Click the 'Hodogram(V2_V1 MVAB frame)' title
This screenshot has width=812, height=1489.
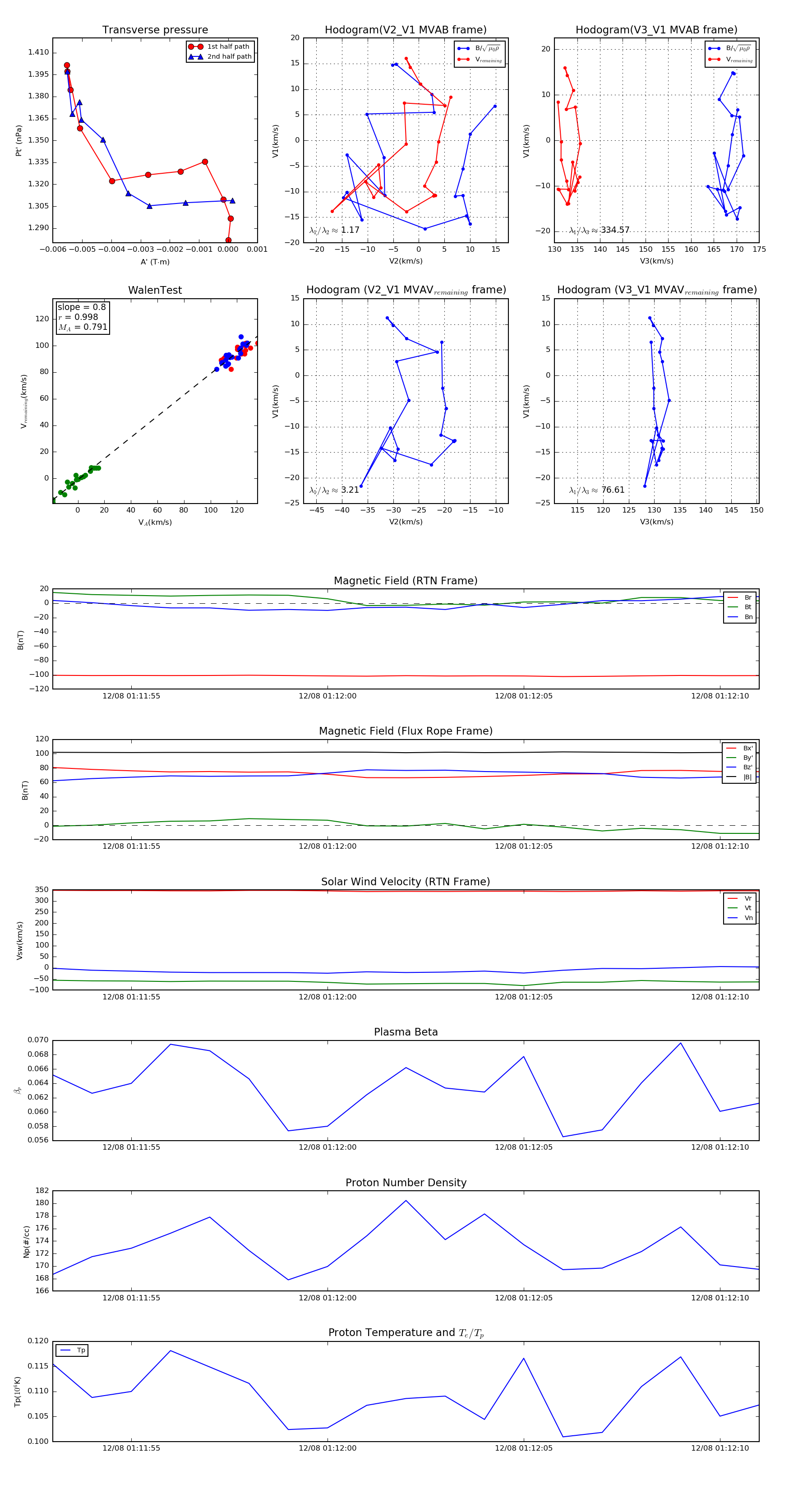click(x=406, y=30)
